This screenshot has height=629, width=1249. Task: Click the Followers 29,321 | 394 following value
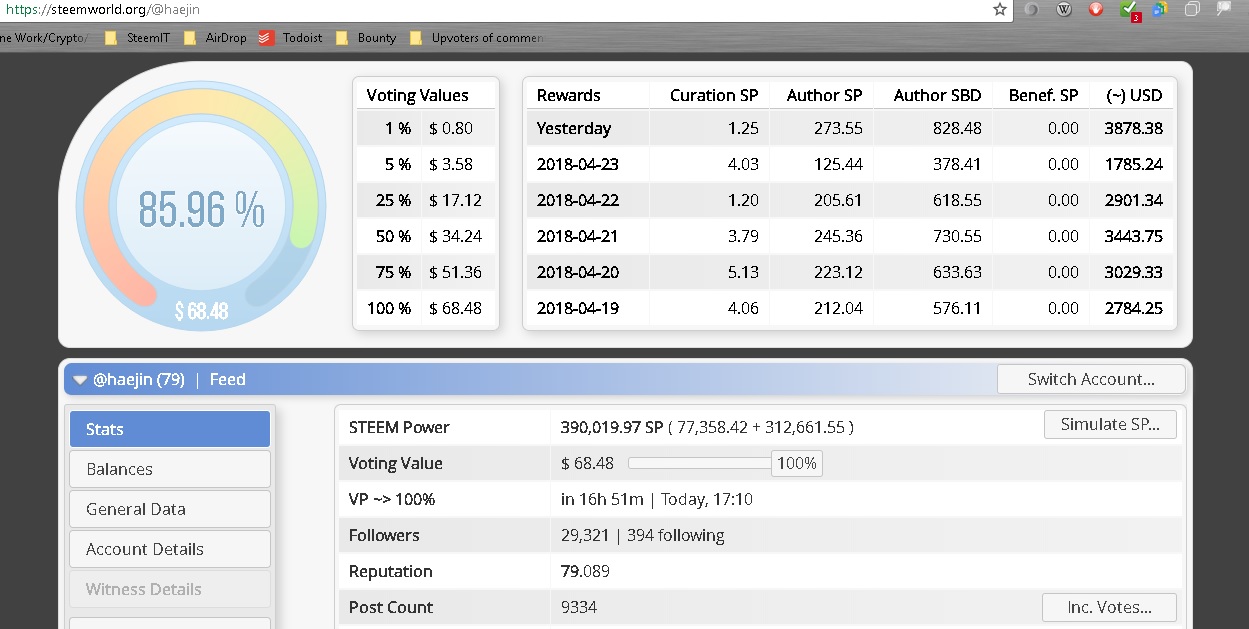pyautogui.click(x=642, y=535)
